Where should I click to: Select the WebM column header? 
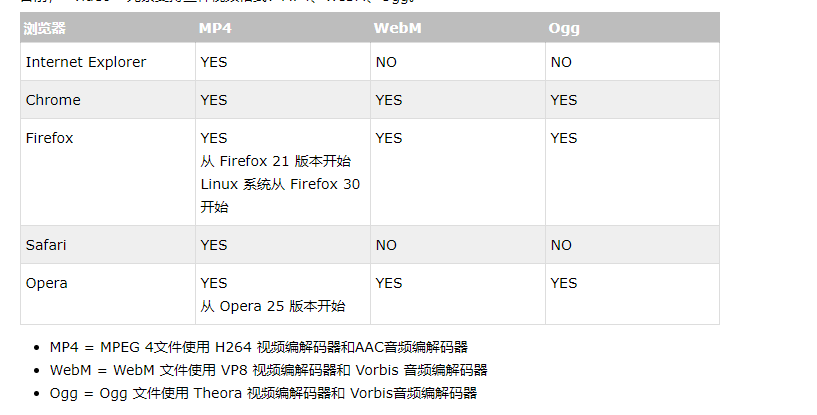pyautogui.click(x=397, y=28)
